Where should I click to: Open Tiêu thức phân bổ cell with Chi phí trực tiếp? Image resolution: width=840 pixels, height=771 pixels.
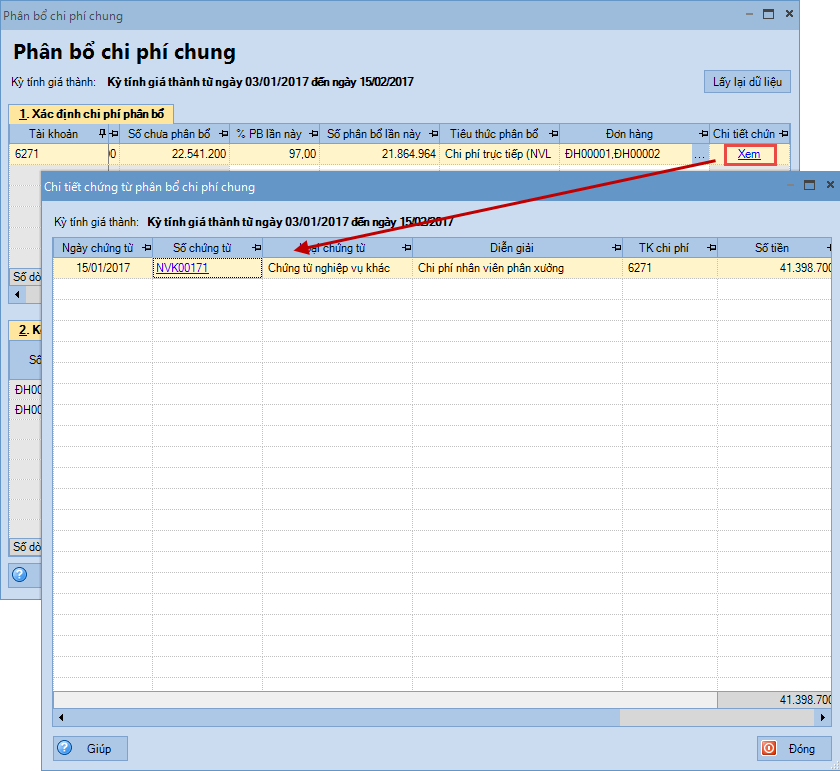[498, 154]
